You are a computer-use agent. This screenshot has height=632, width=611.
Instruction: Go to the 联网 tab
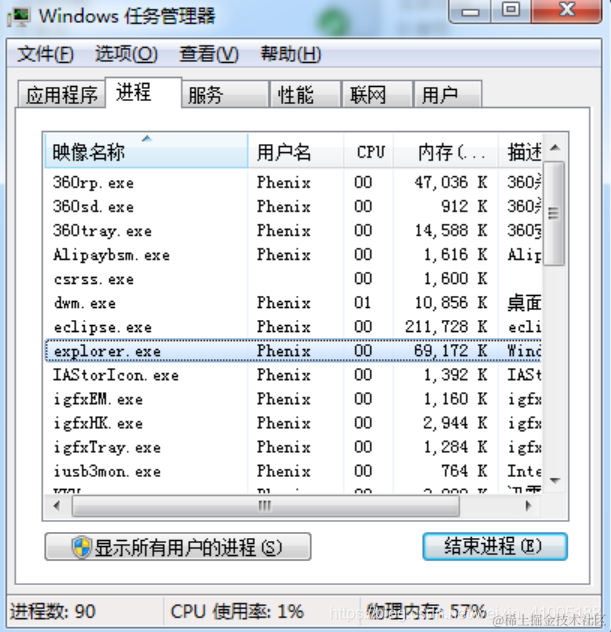click(377, 95)
